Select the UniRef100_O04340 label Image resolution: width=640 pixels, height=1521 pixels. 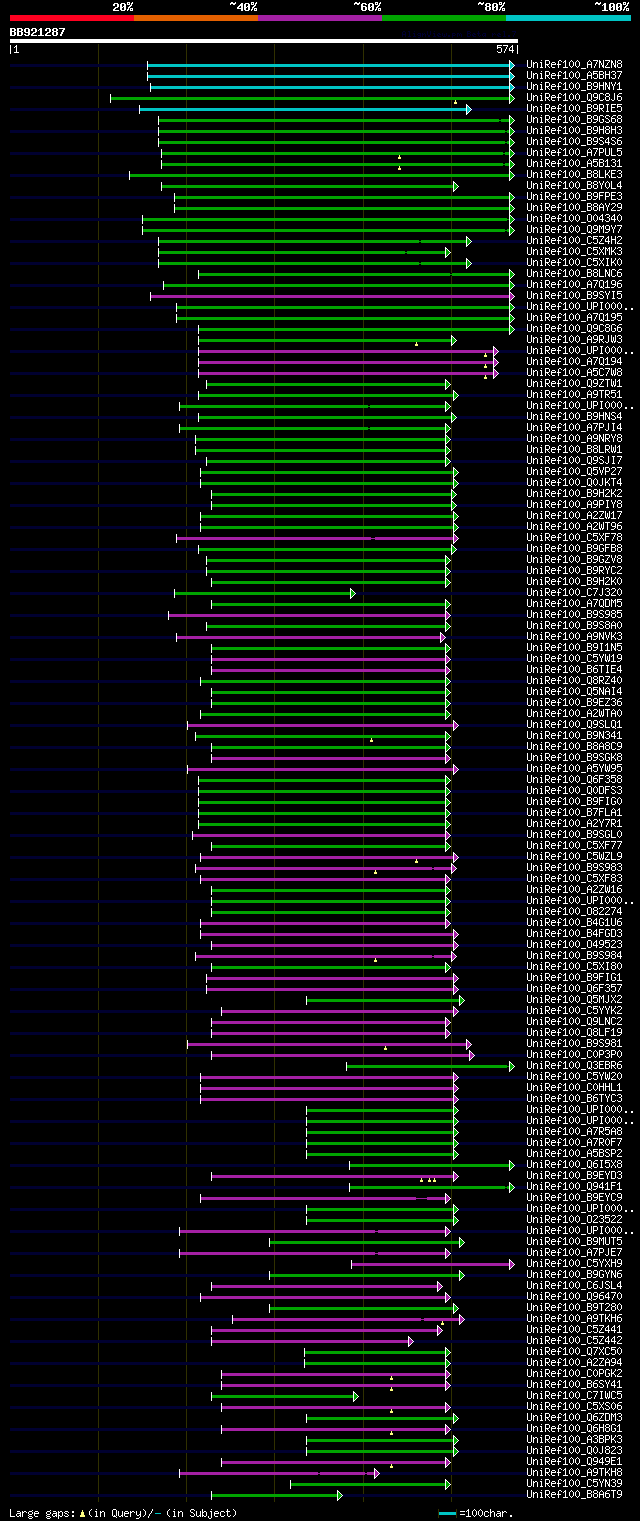coord(574,218)
